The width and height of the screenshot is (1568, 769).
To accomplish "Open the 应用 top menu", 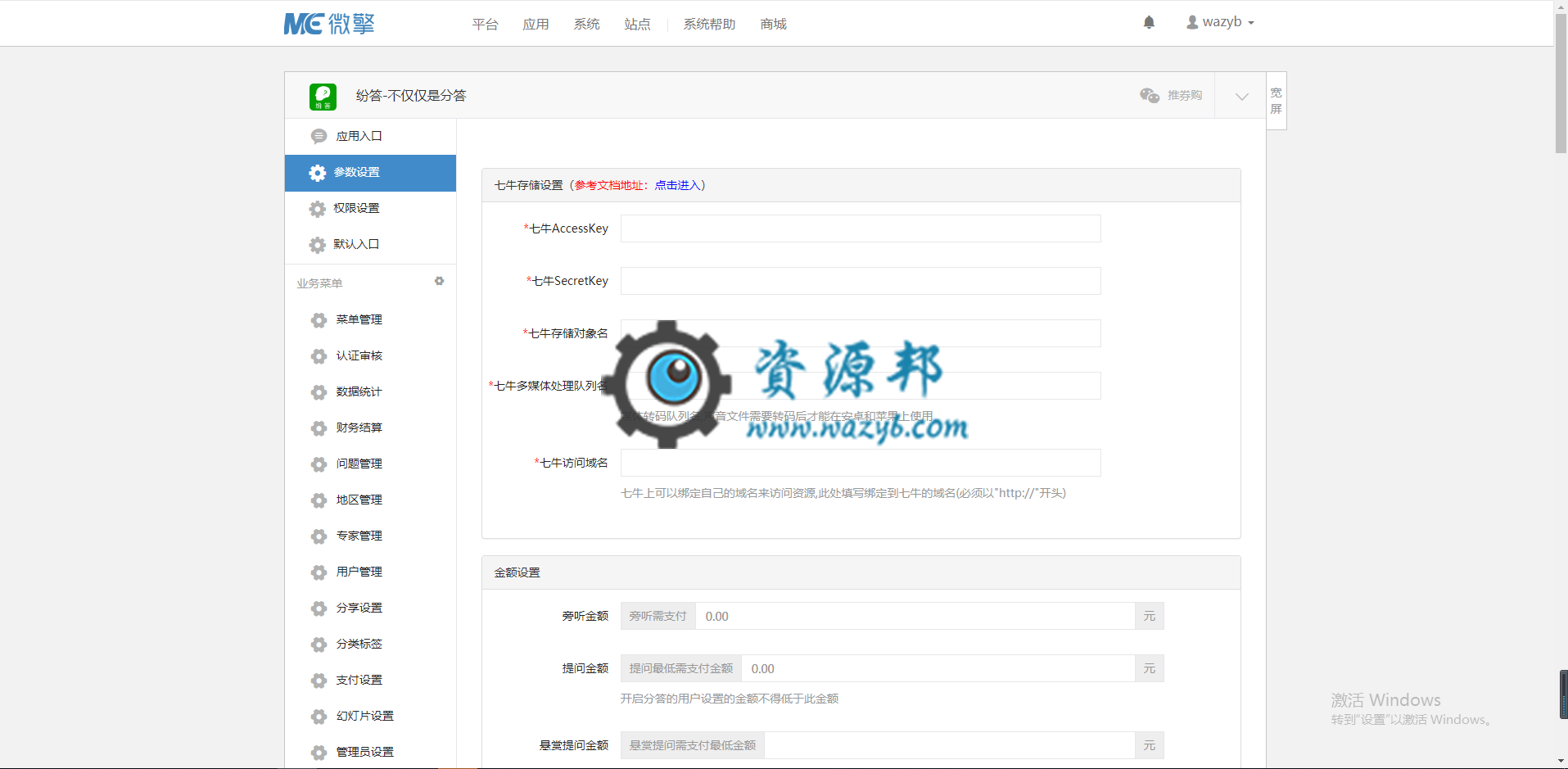I will (x=535, y=25).
